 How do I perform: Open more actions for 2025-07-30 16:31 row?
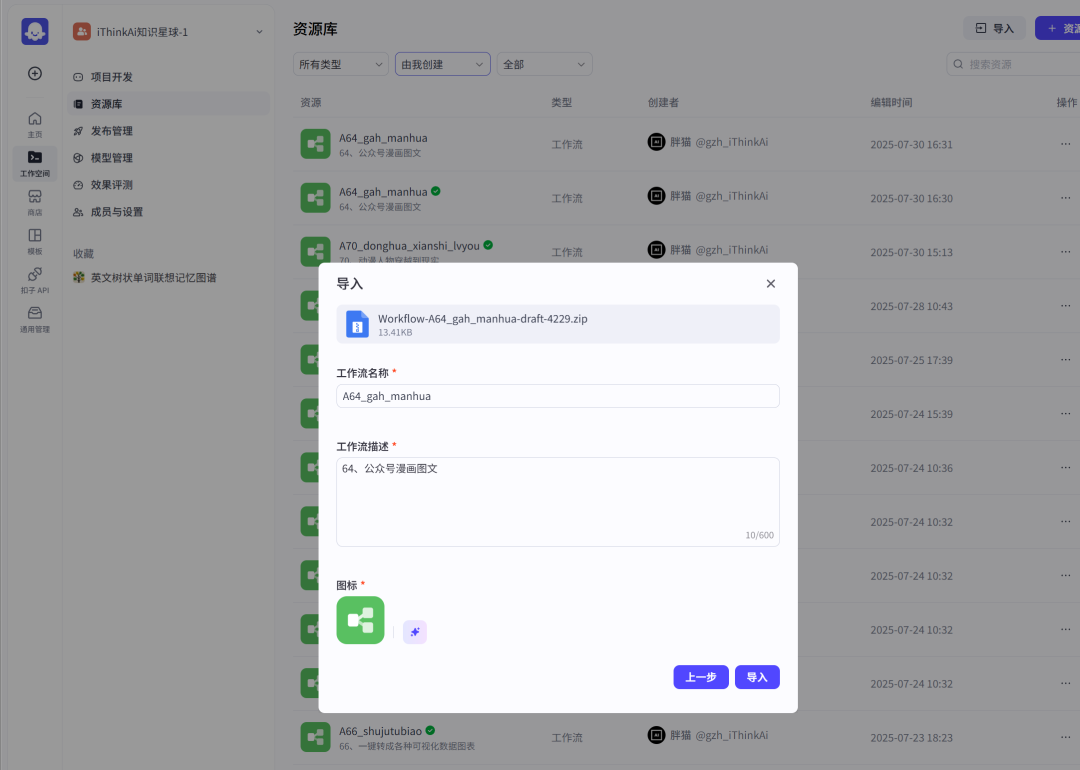point(1066,144)
